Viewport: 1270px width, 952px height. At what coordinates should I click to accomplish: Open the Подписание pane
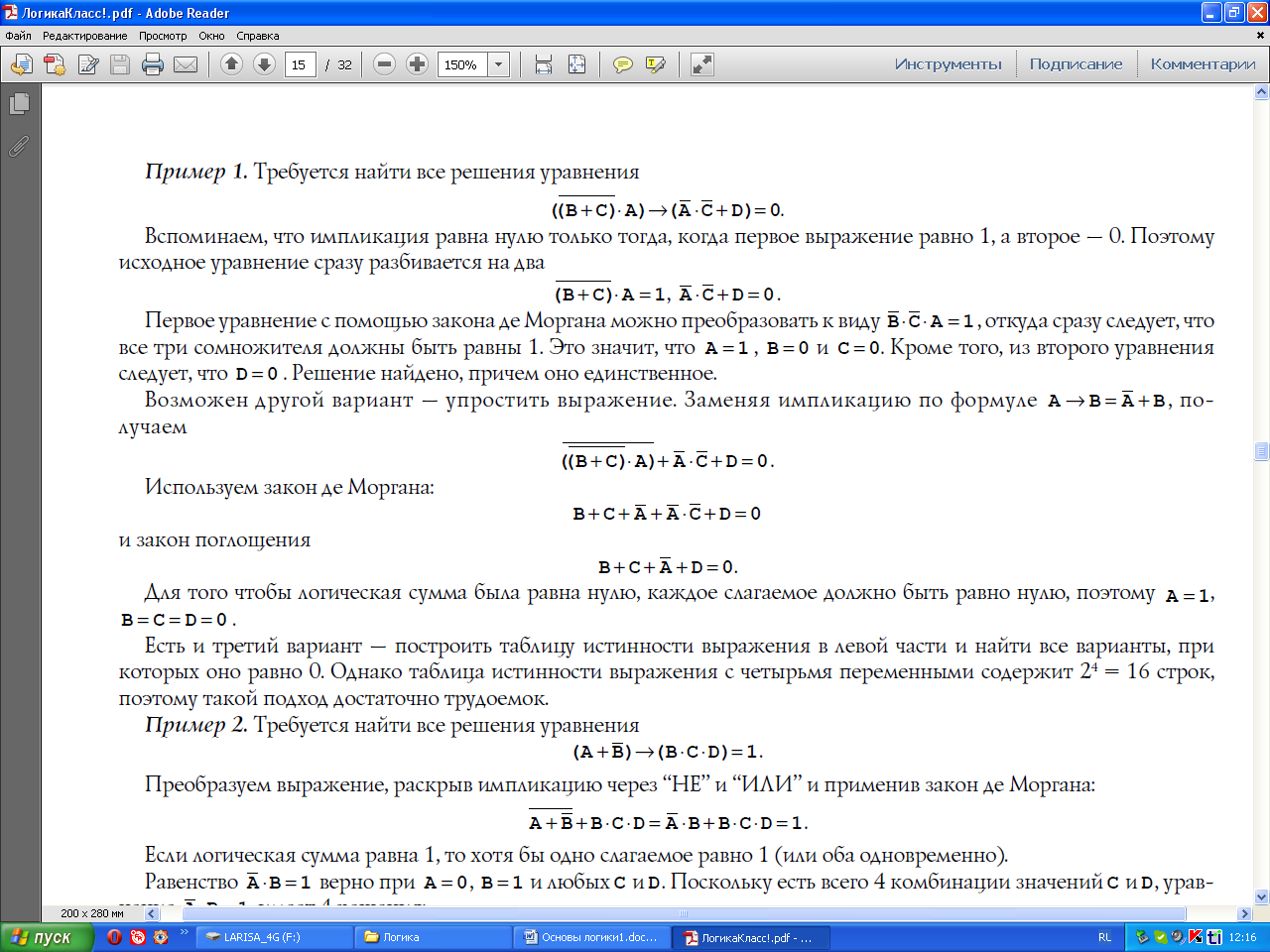1076,64
